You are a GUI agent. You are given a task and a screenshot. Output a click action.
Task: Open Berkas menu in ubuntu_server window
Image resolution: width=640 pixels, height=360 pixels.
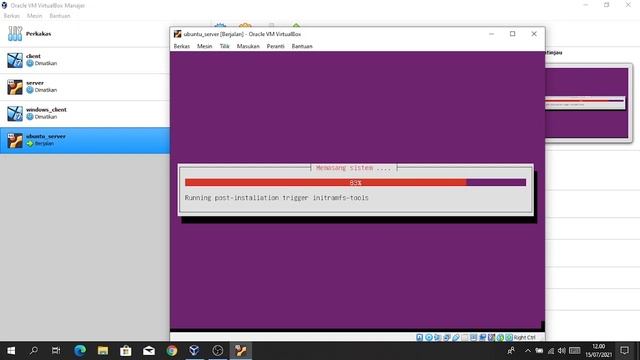pyautogui.click(x=182, y=46)
